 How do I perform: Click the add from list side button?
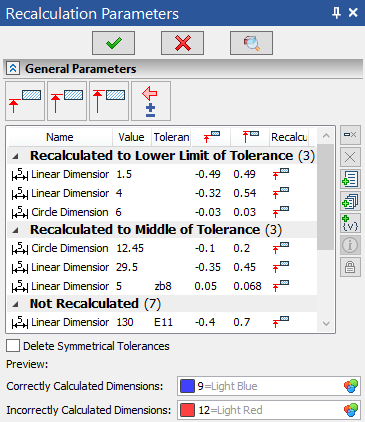[350, 179]
